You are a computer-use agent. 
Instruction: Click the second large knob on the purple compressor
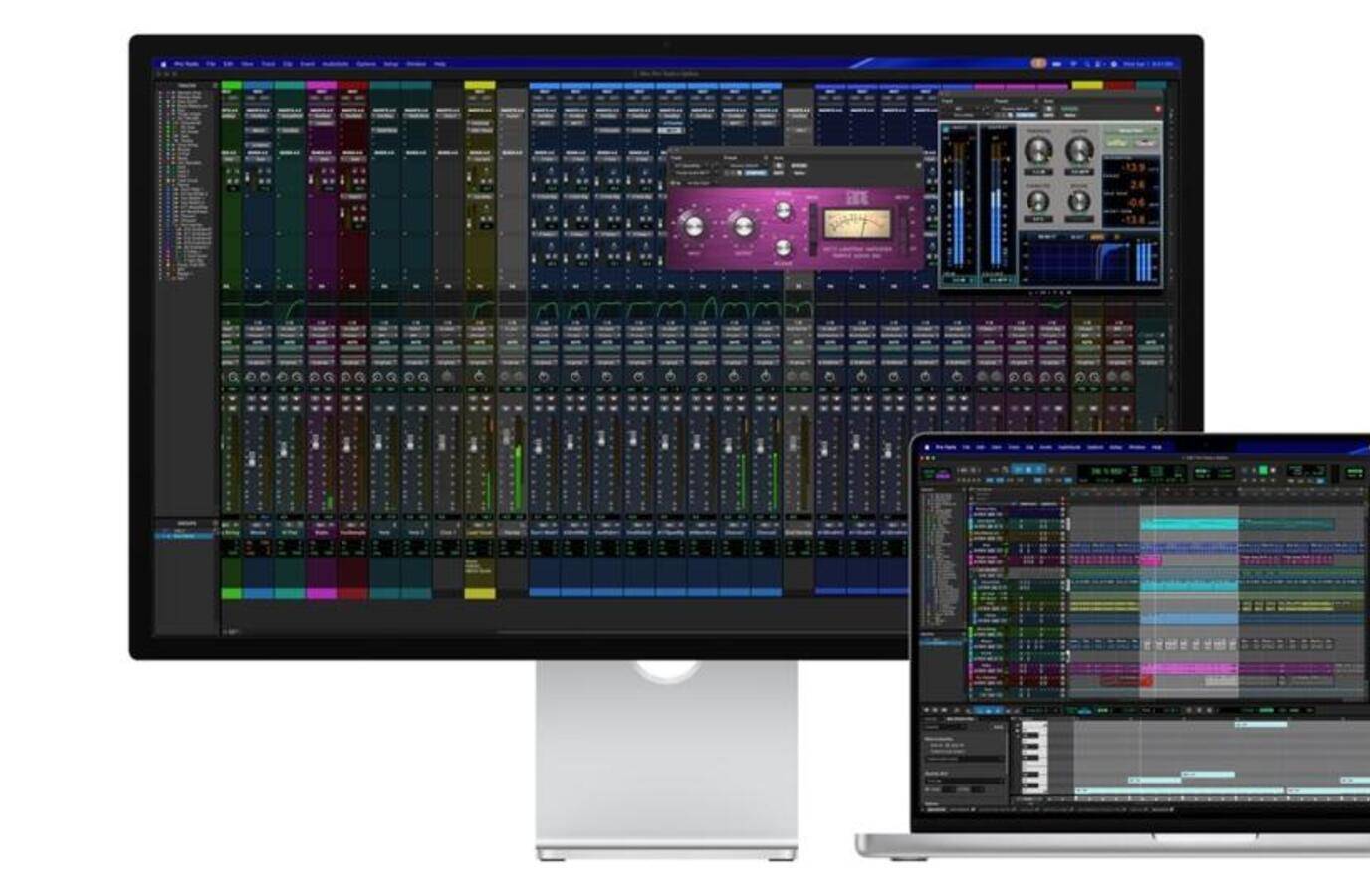[742, 225]
